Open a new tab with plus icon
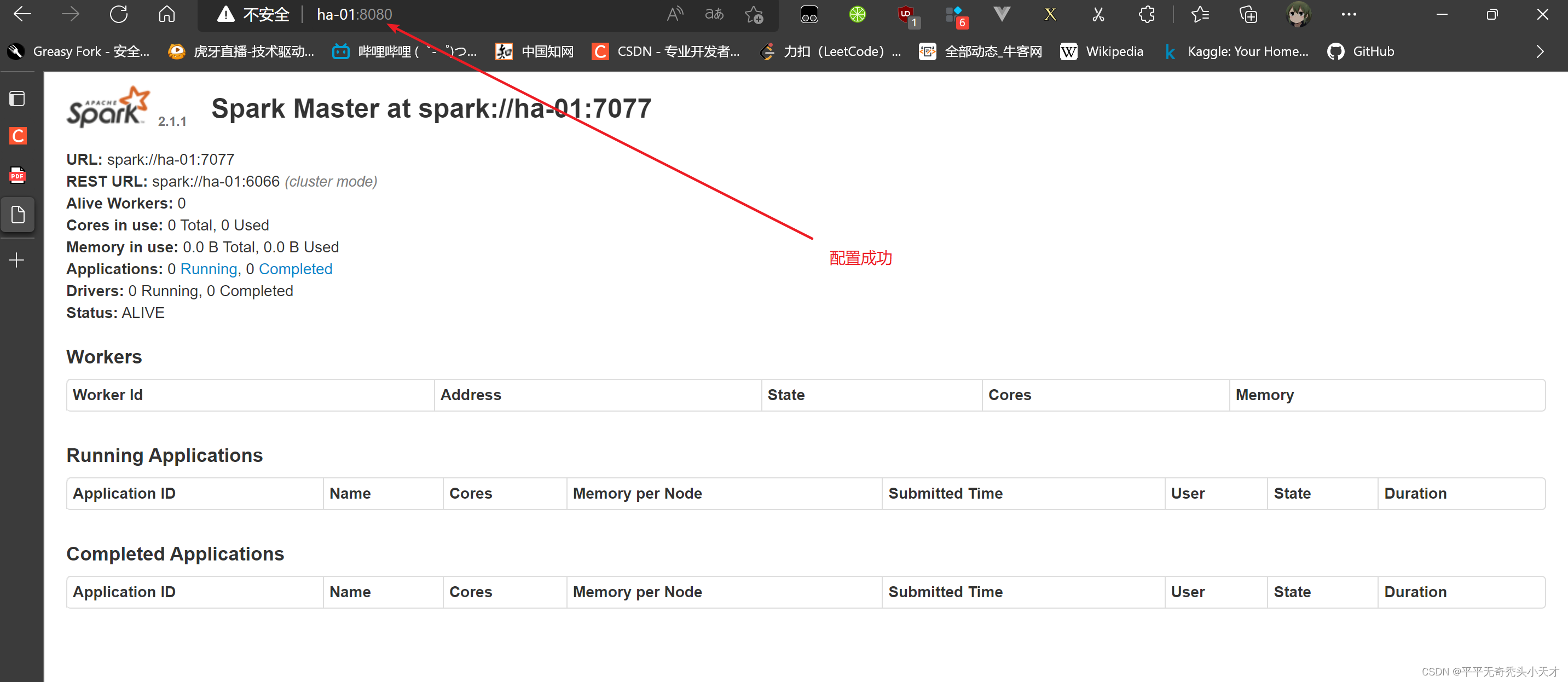 17,261
